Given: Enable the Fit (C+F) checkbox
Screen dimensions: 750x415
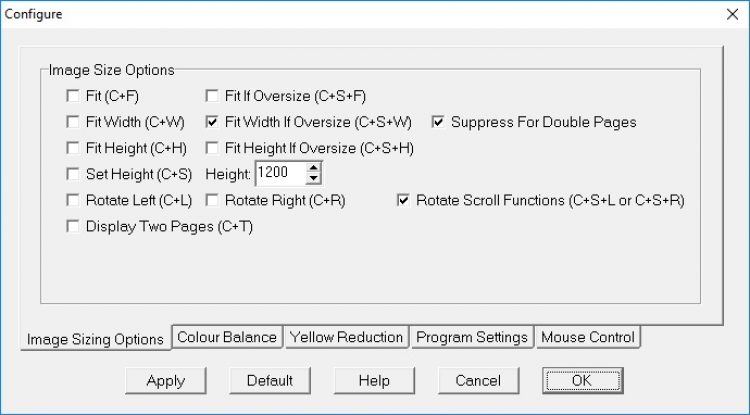Looking at the screenshot, I should point(72,97).
